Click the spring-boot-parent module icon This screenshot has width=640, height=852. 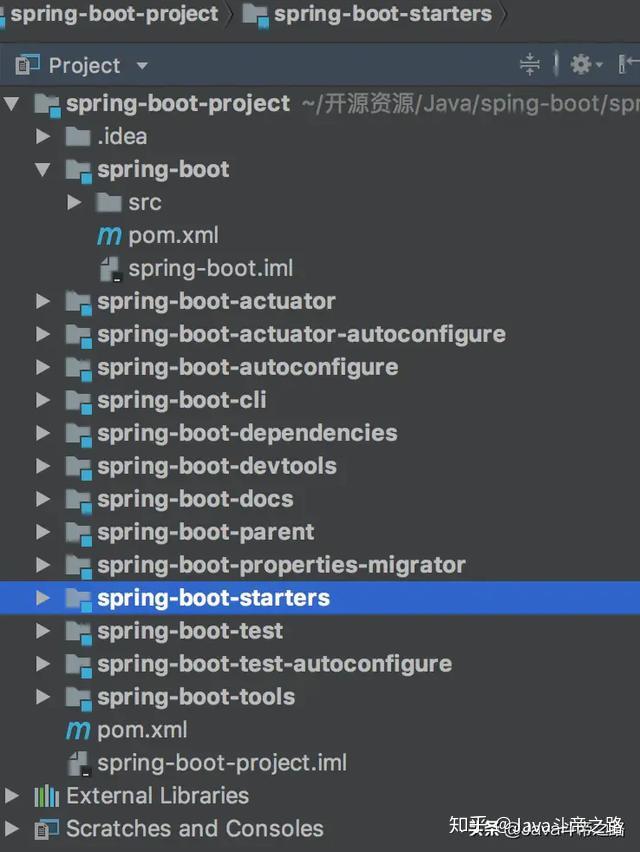[78, 533]
